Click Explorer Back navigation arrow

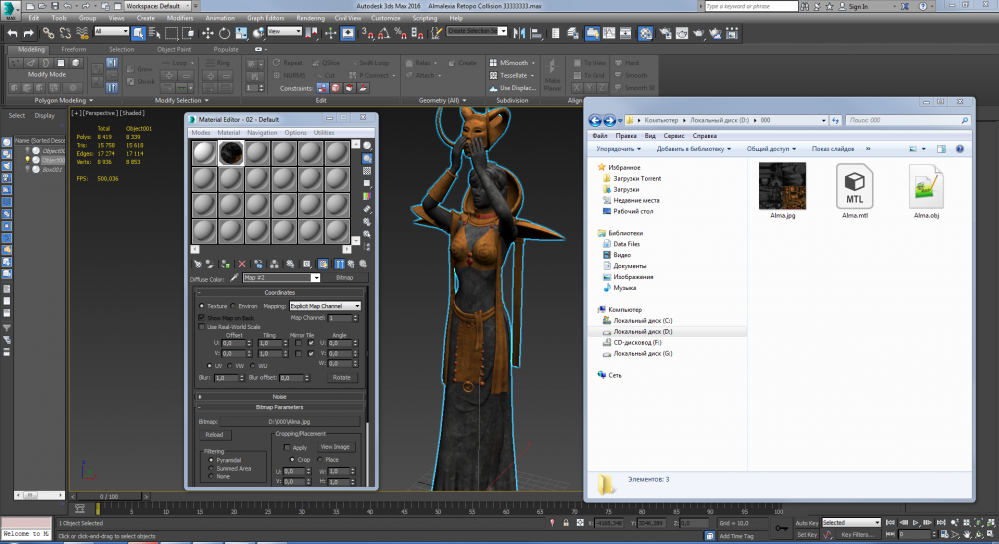pos(595,120)
